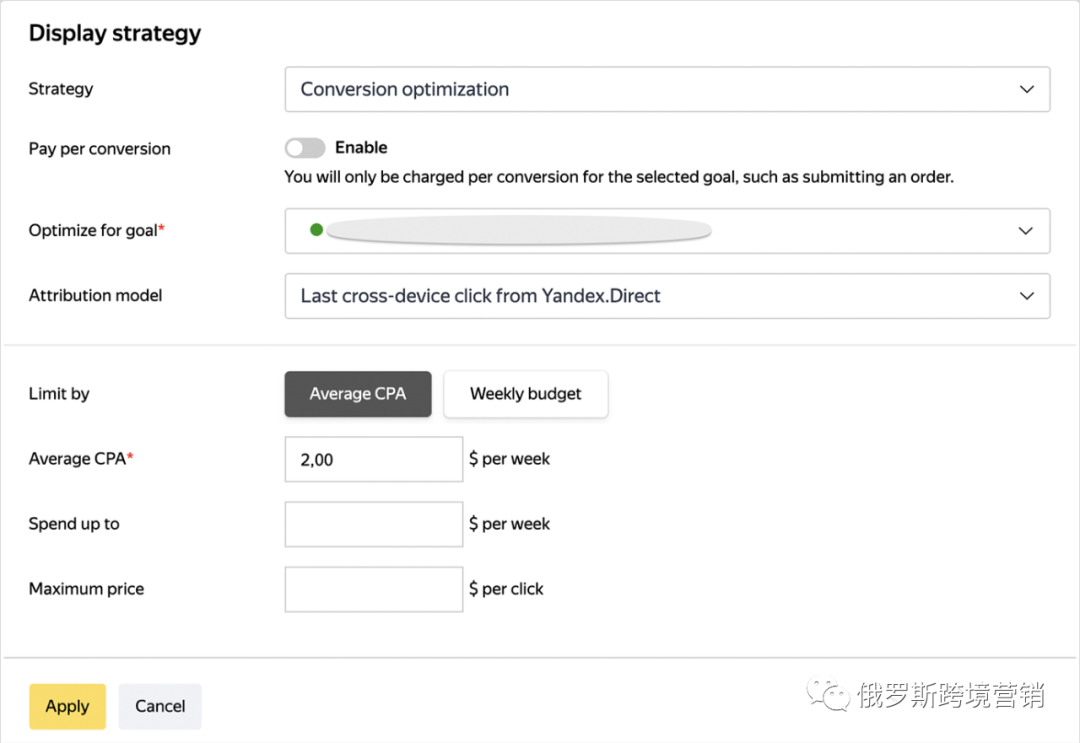Click the Maximum price input field
This screenshot has width=1080, height=743.
[x=373, y=589]
